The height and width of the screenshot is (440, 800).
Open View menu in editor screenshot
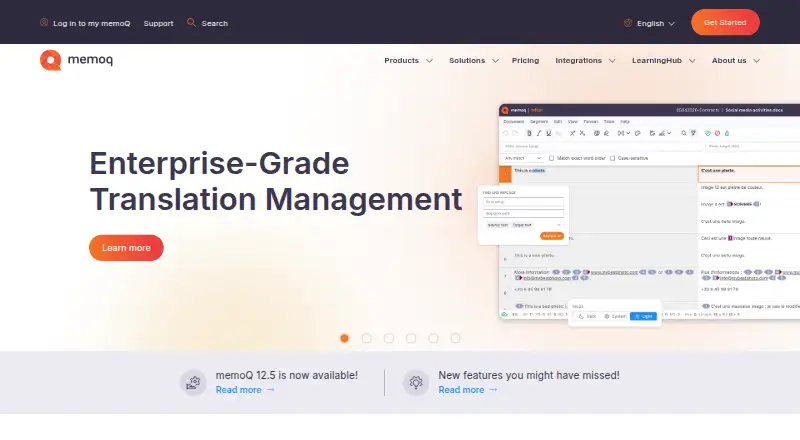tap(573, 121)
